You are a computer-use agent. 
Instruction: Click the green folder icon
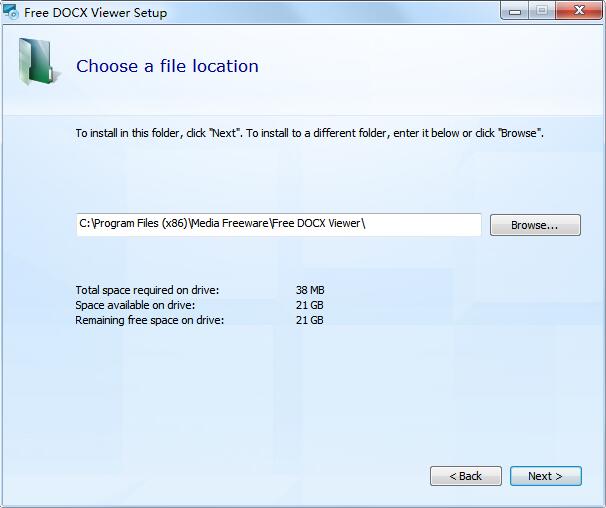point(39,62)
